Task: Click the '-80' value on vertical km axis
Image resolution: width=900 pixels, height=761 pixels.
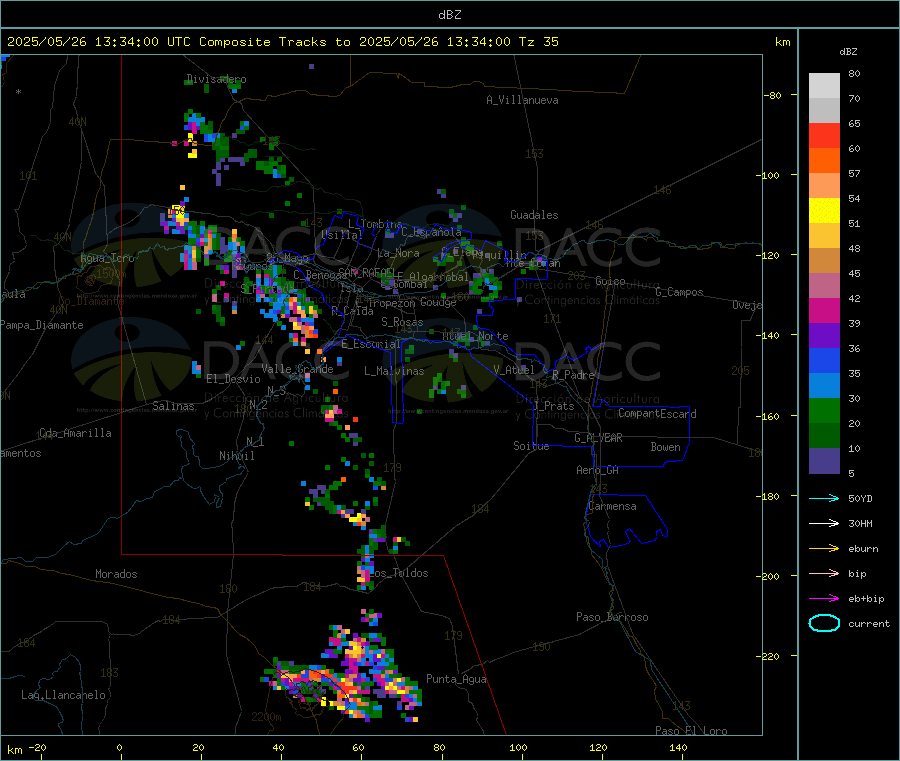Action: [772, 95]
